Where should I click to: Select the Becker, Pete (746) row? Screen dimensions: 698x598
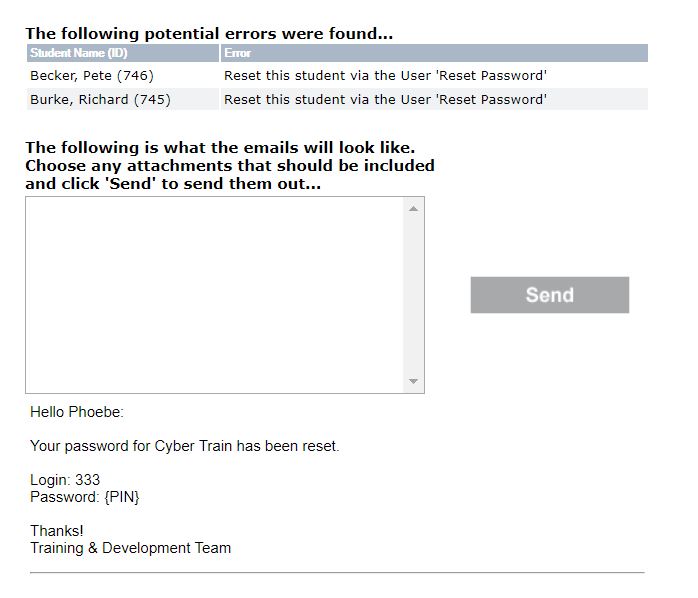pyautogui.click(x=337, y=76)
